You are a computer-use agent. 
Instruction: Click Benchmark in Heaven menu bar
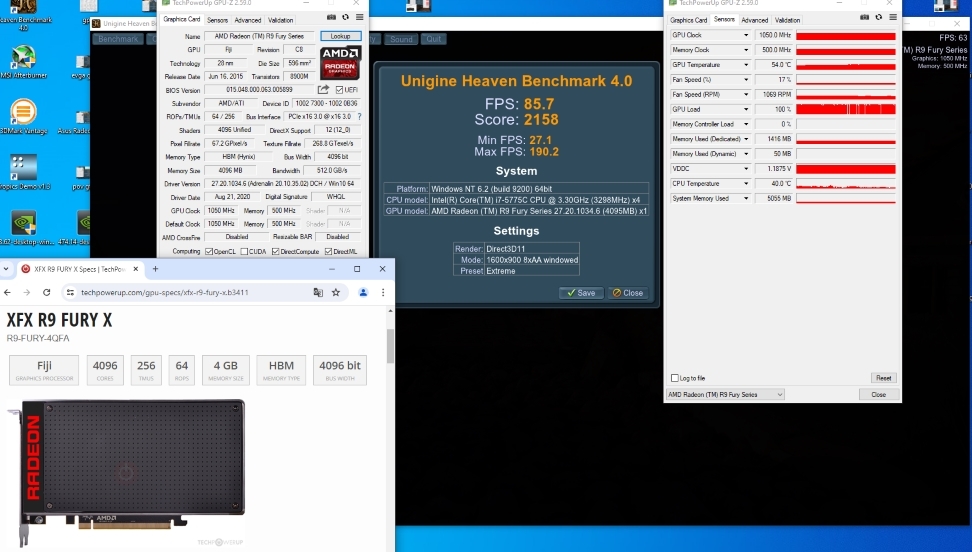coord(118,39)
